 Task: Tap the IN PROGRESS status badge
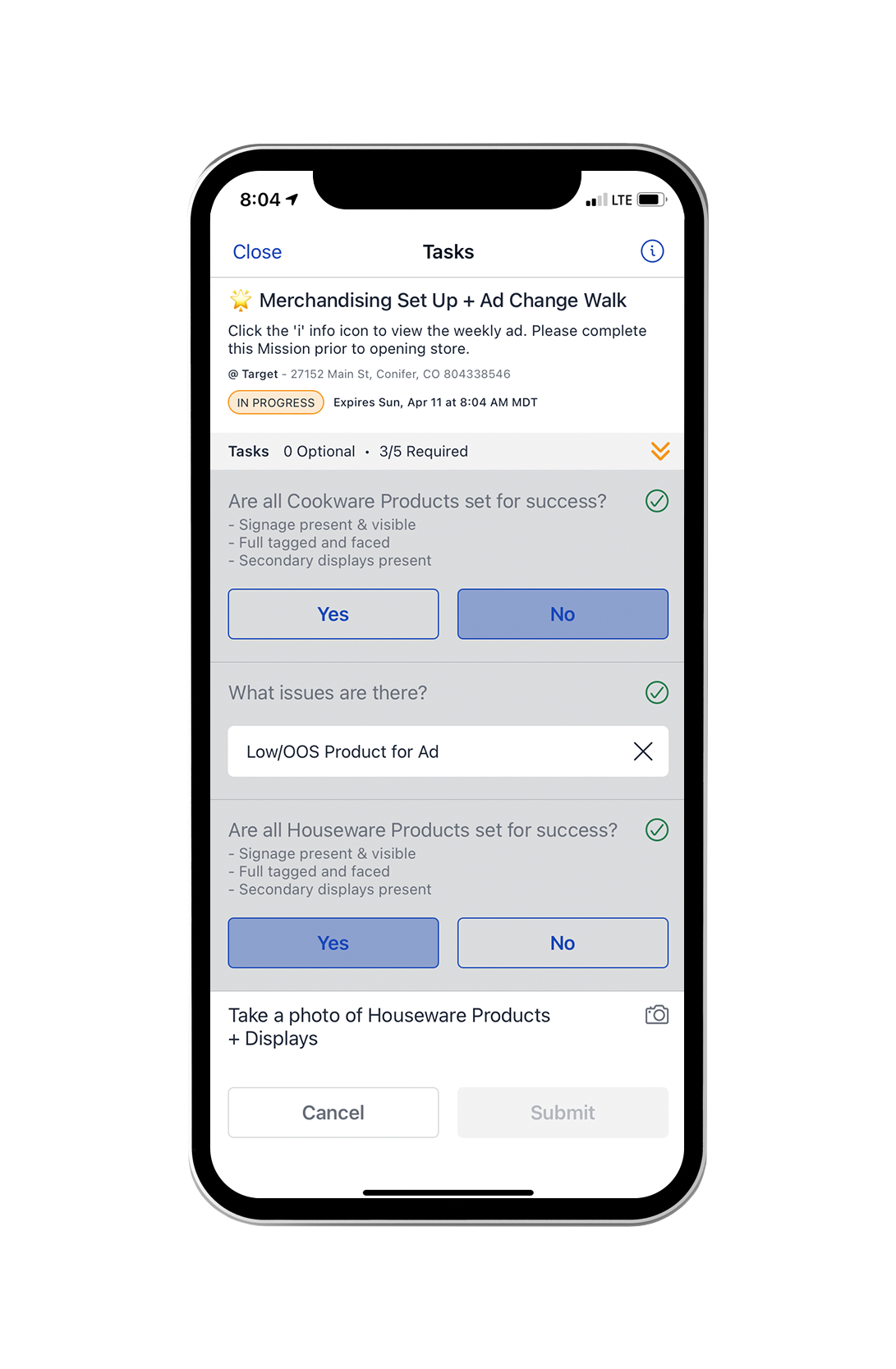tap(276, 402)
